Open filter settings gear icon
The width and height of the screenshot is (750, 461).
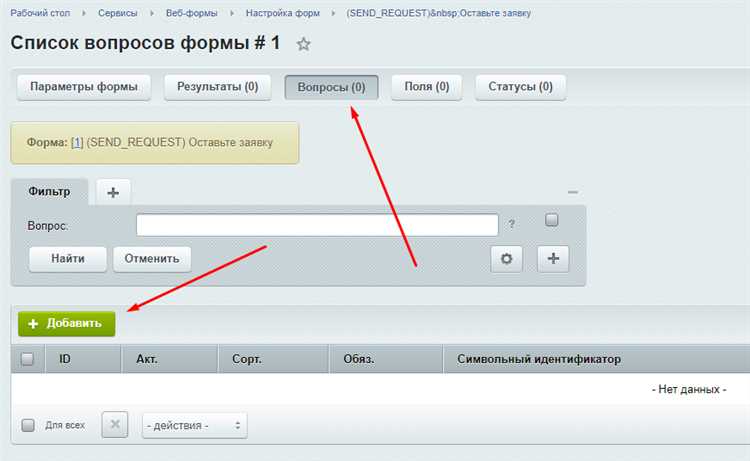(x=506, y=259)
